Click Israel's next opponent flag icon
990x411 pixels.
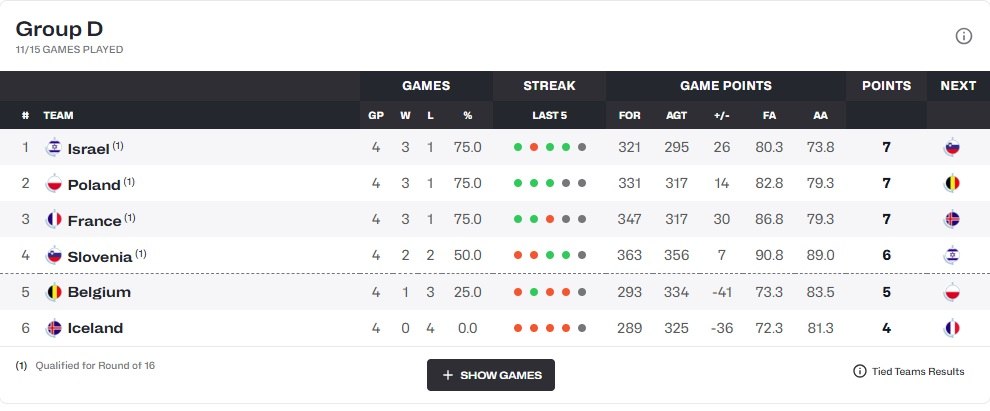pos(952,148)
